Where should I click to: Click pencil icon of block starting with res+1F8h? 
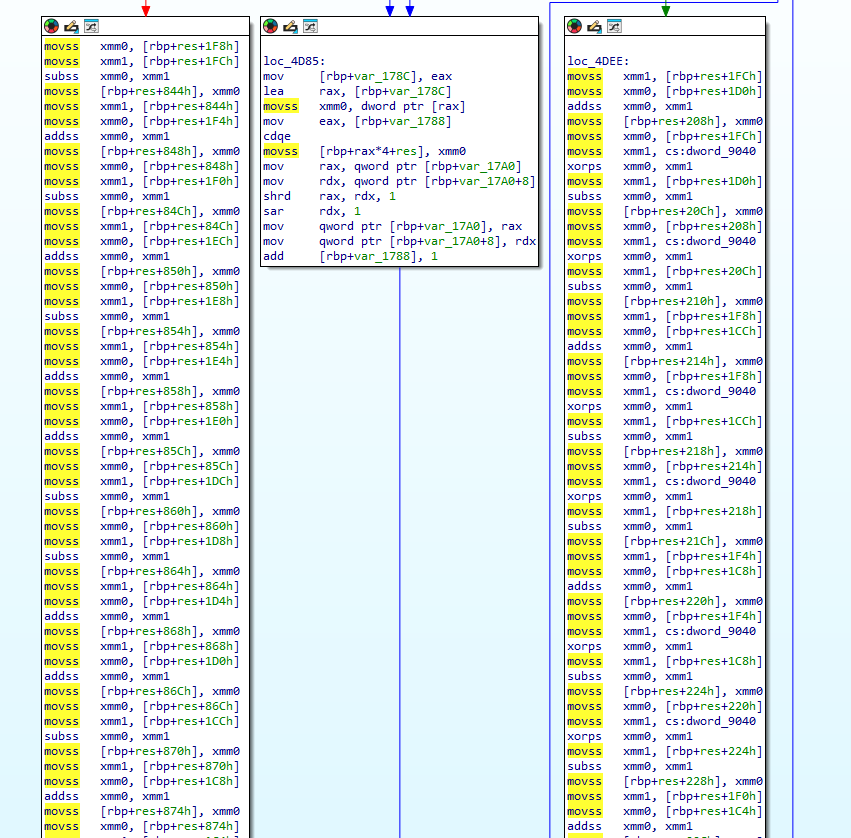[71, 26]
